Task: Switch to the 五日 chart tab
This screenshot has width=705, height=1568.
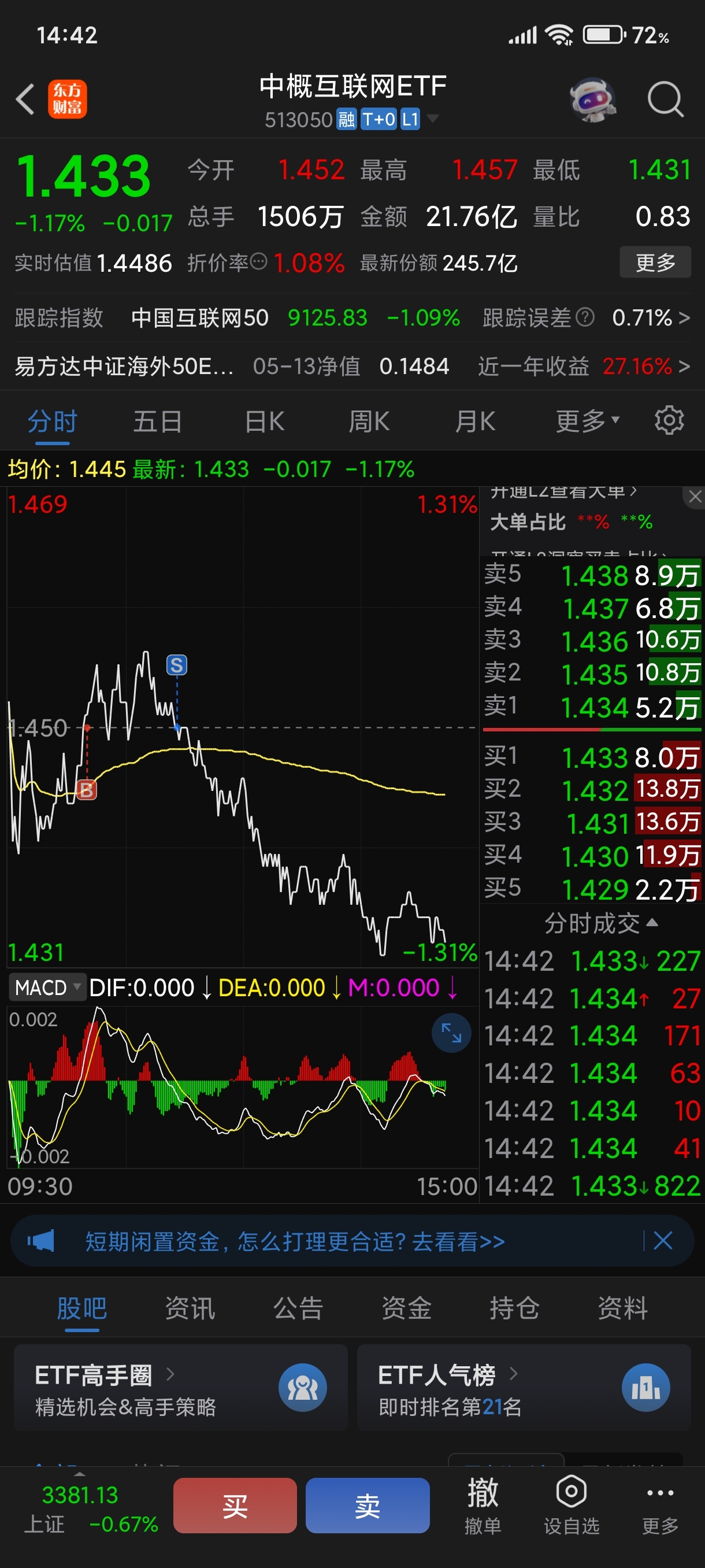Action: coord(158,421)
